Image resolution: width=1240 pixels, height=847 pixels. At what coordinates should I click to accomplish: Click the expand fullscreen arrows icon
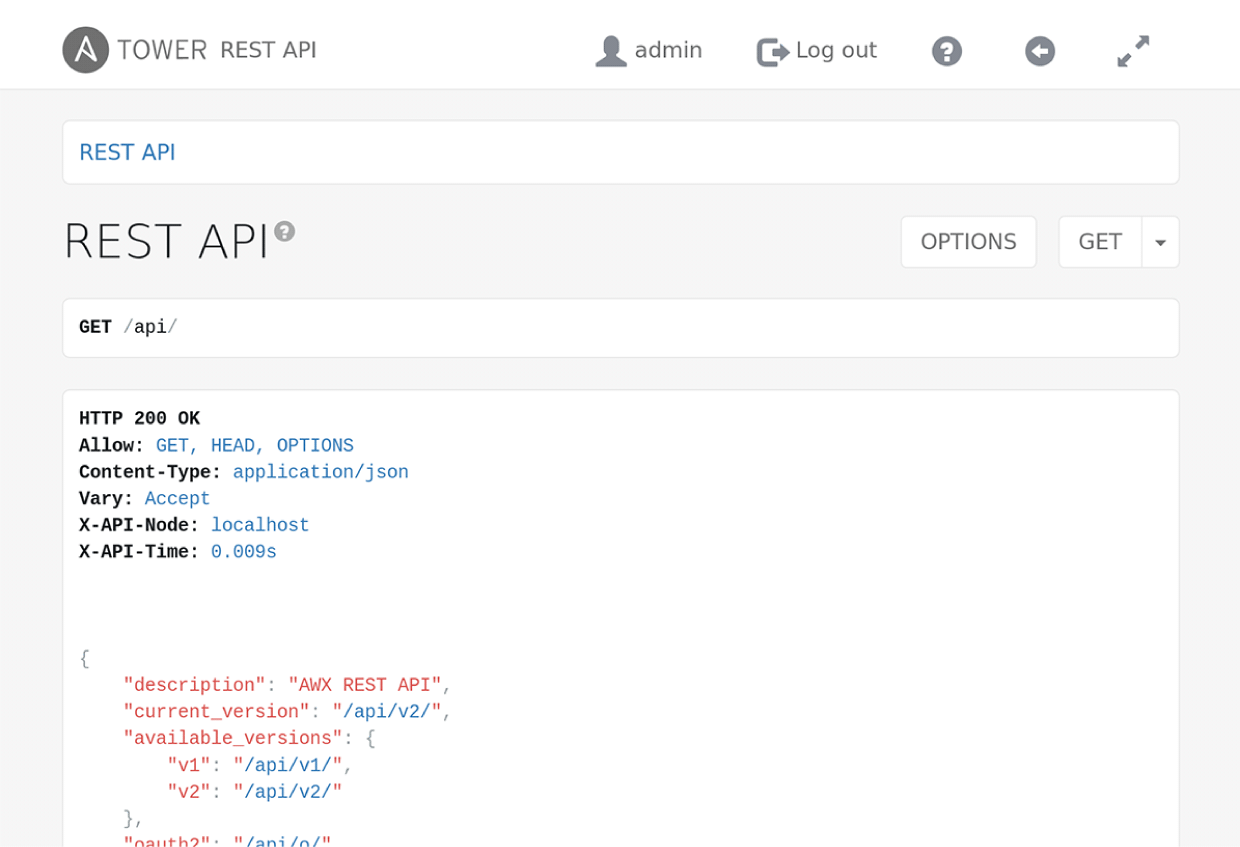1133,51
